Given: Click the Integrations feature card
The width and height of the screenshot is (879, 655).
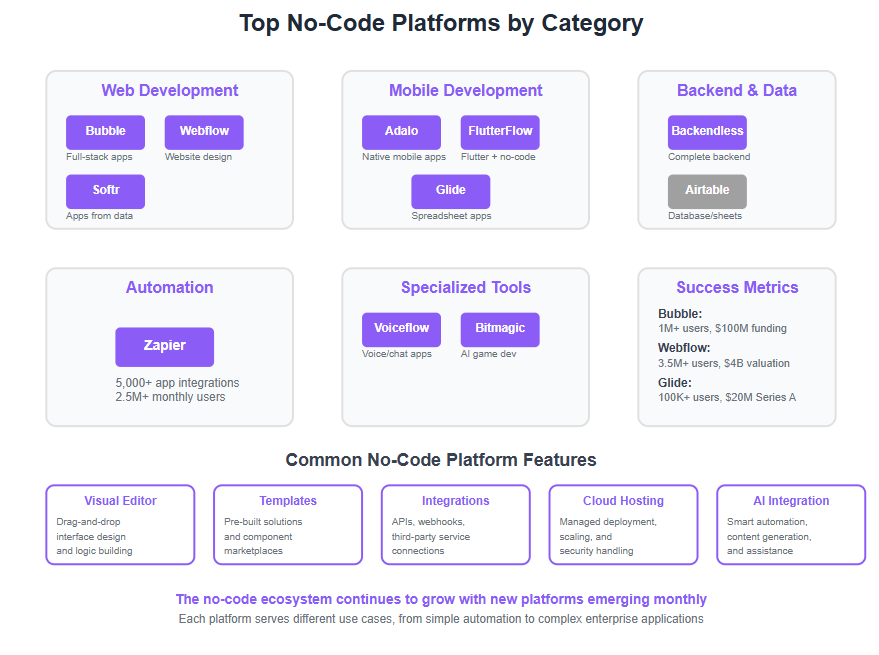Looking at the screenshot, I should click(456, 525).
